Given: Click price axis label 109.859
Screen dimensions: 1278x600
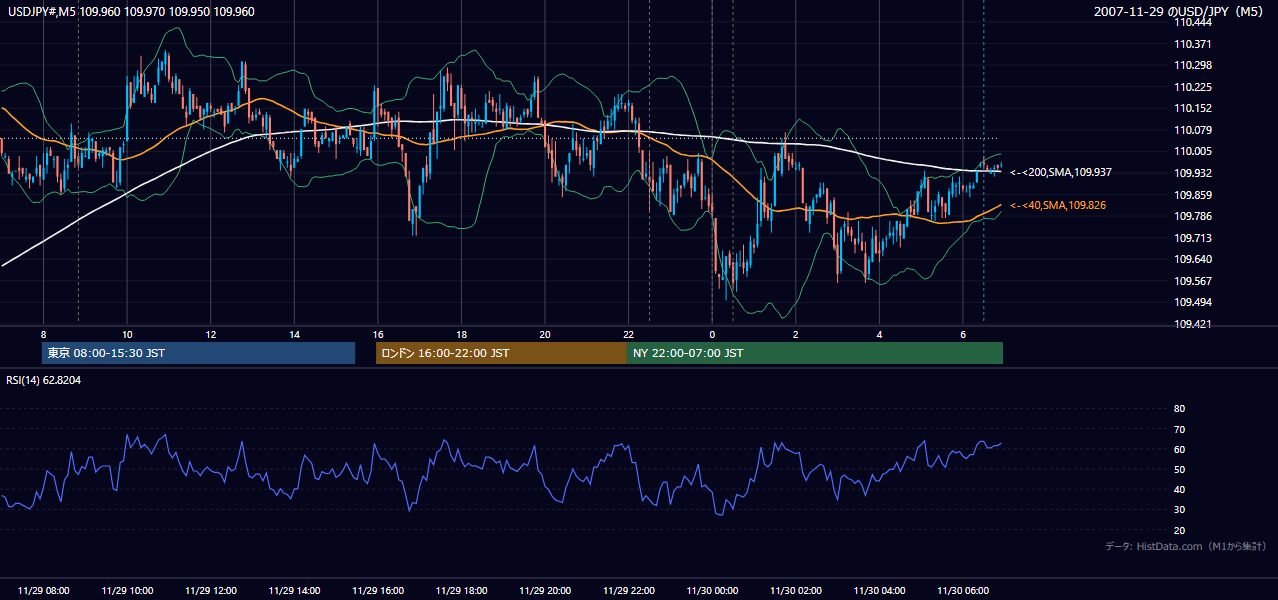Looking at the screenshot, I should pos(1193,195).
